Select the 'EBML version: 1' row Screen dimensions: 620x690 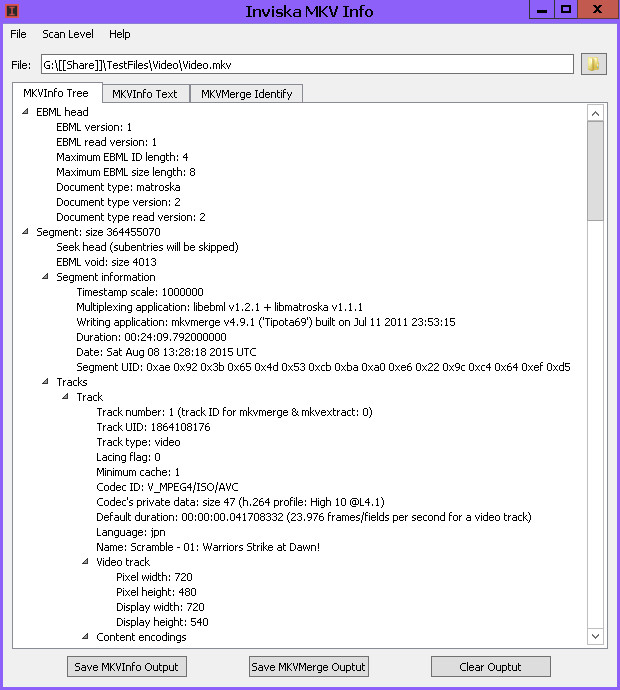click(94, 127)
